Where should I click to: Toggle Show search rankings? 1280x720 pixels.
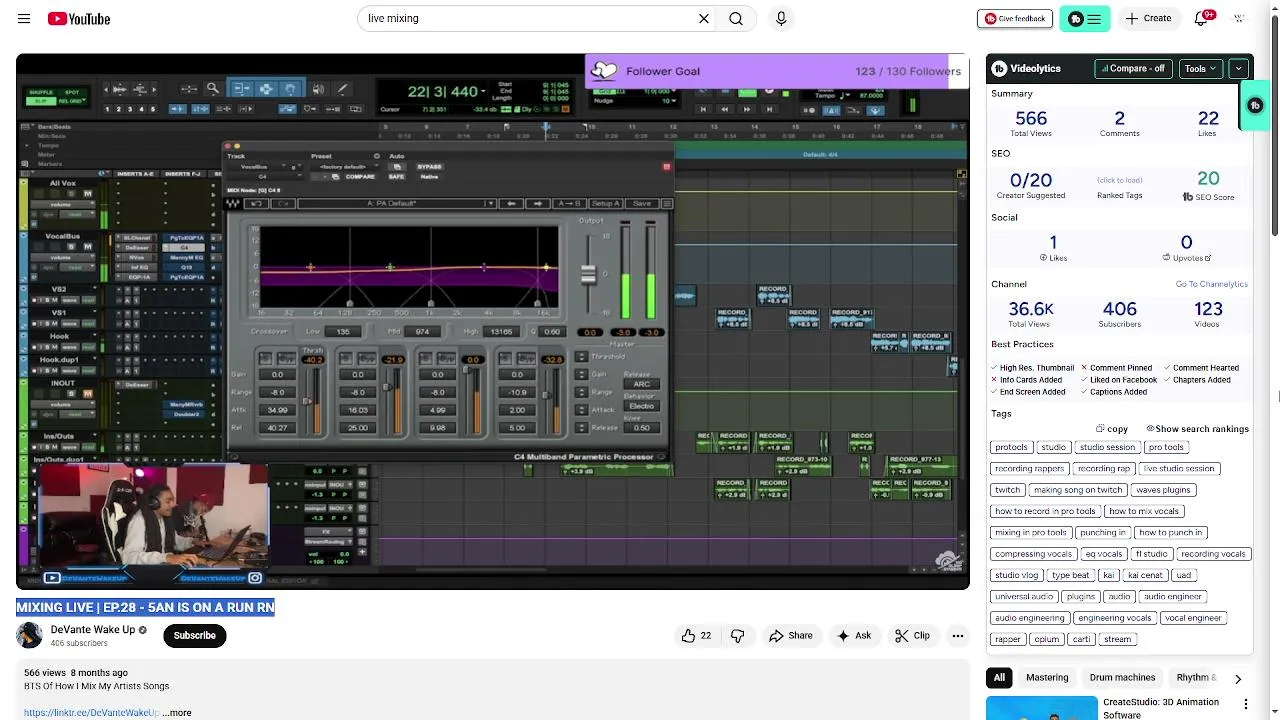(1197, 429)
